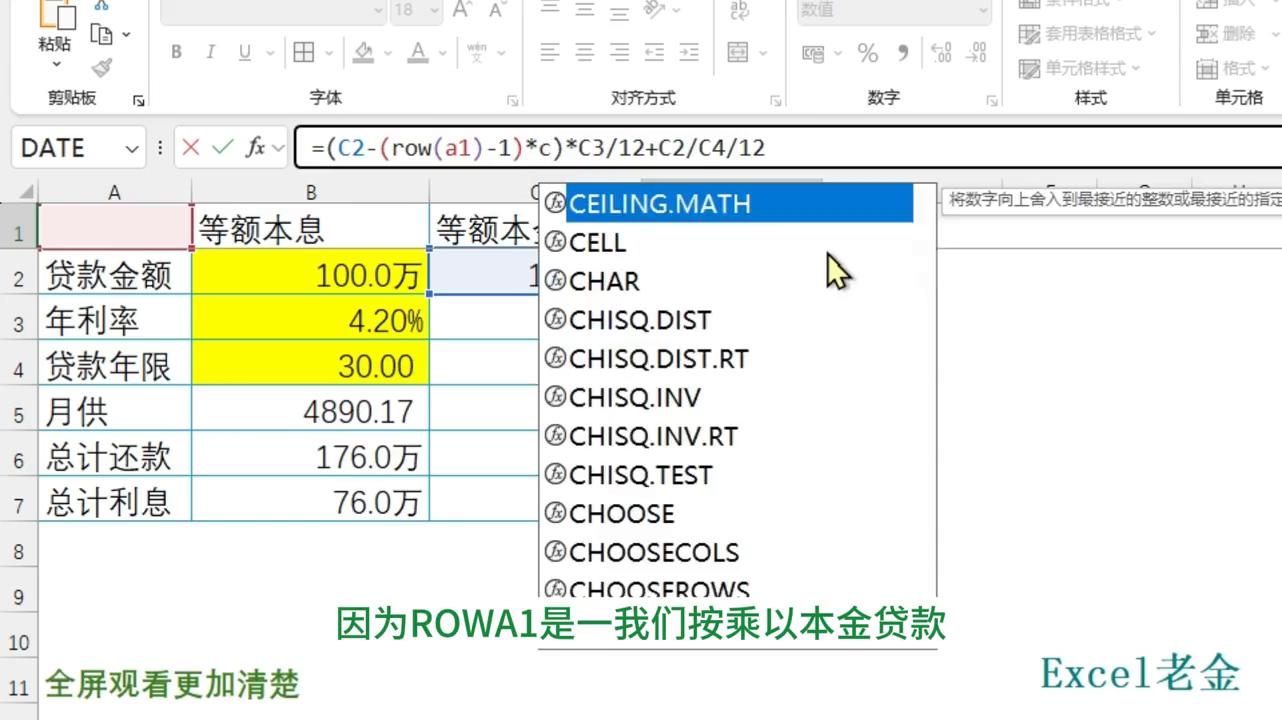Apply bold formatting from the ribbon

[x=176, y=52]
